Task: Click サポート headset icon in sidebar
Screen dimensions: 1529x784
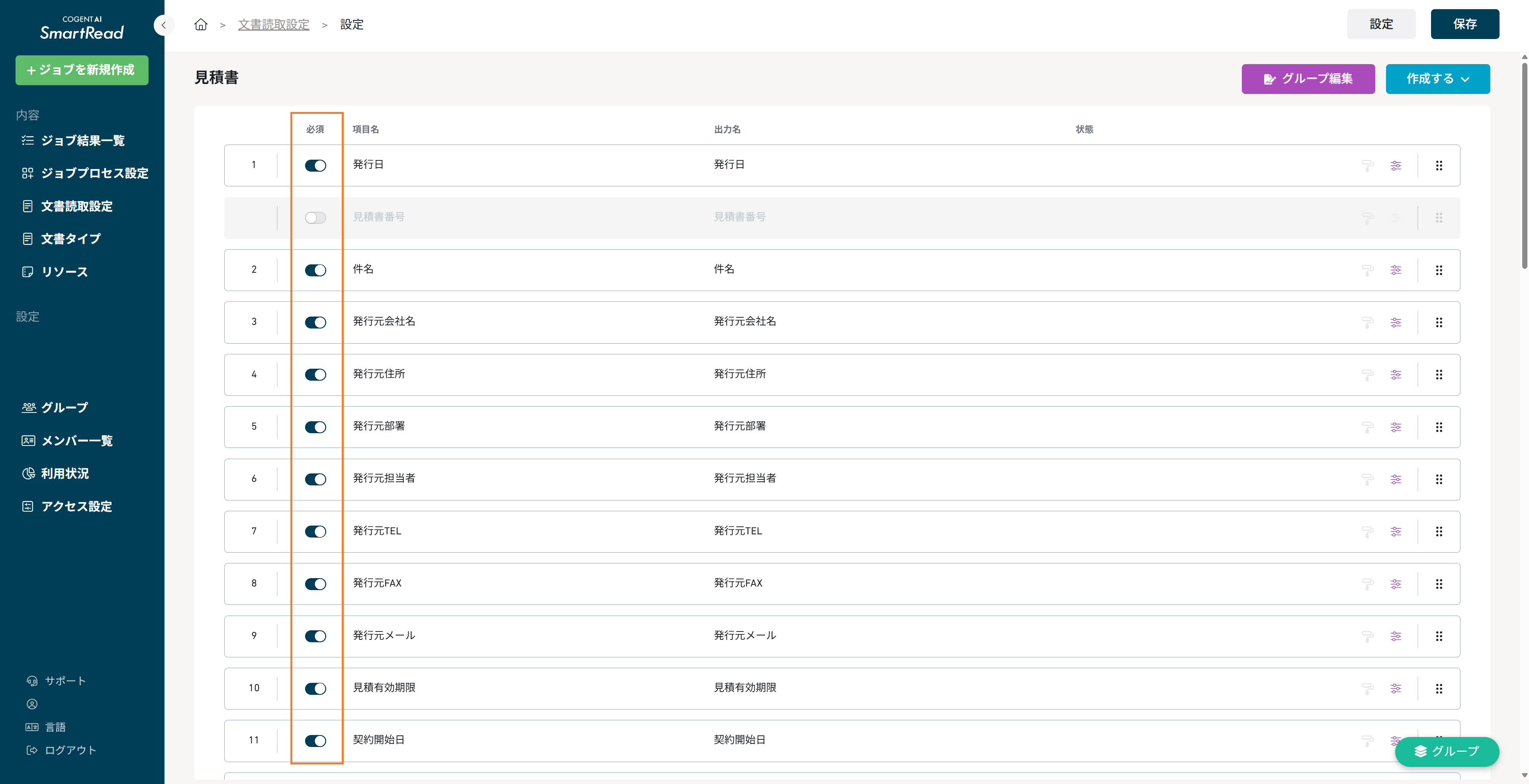Action: pos(32,681)
